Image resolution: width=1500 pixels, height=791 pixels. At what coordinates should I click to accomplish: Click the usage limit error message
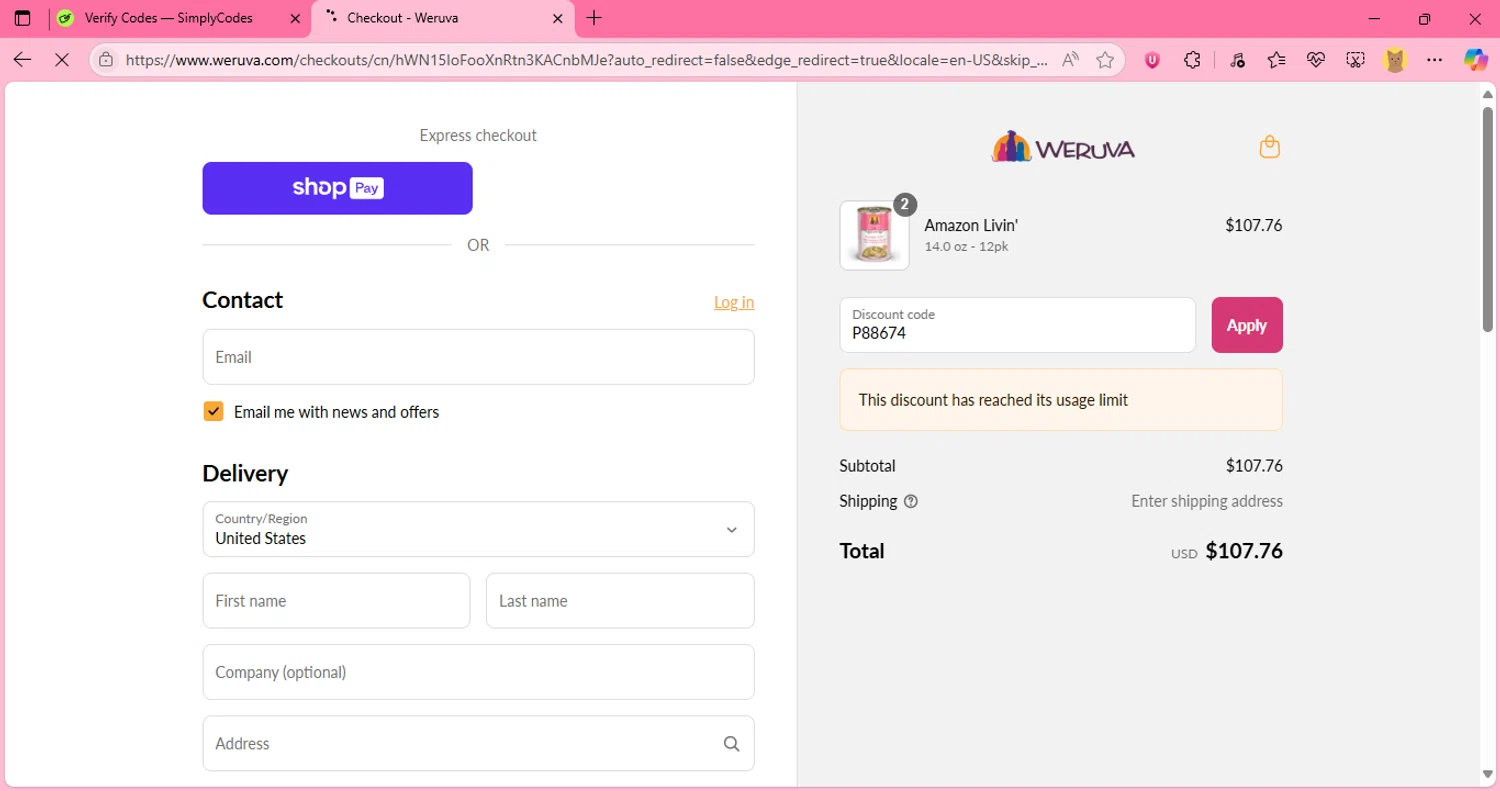[1061, 400]
